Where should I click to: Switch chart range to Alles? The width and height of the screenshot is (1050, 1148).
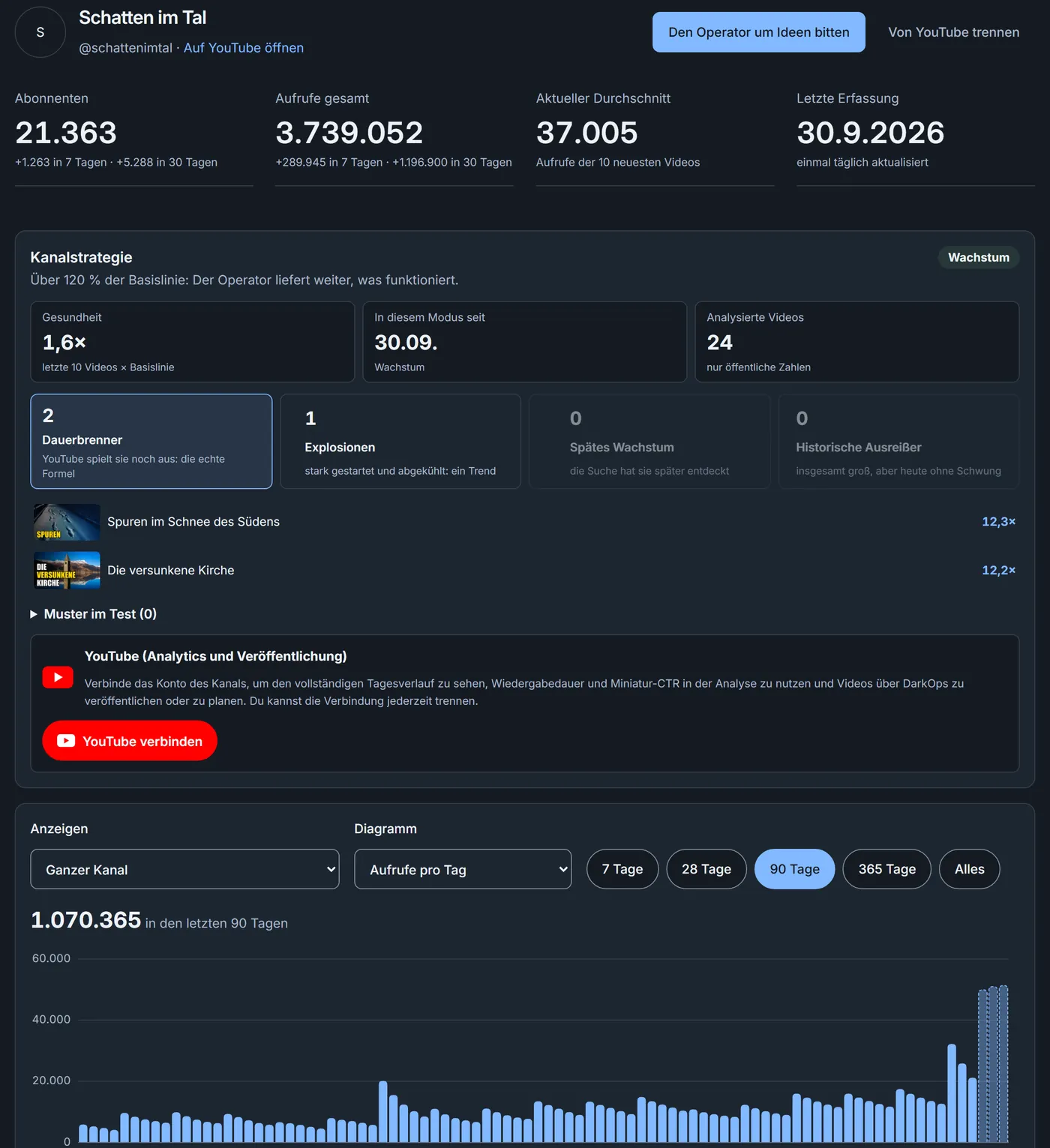[970, 869]
